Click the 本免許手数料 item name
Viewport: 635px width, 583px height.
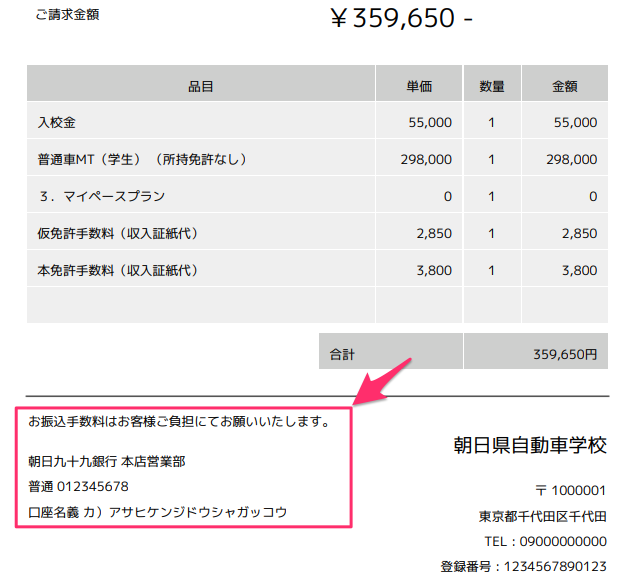tap(118, 270)
